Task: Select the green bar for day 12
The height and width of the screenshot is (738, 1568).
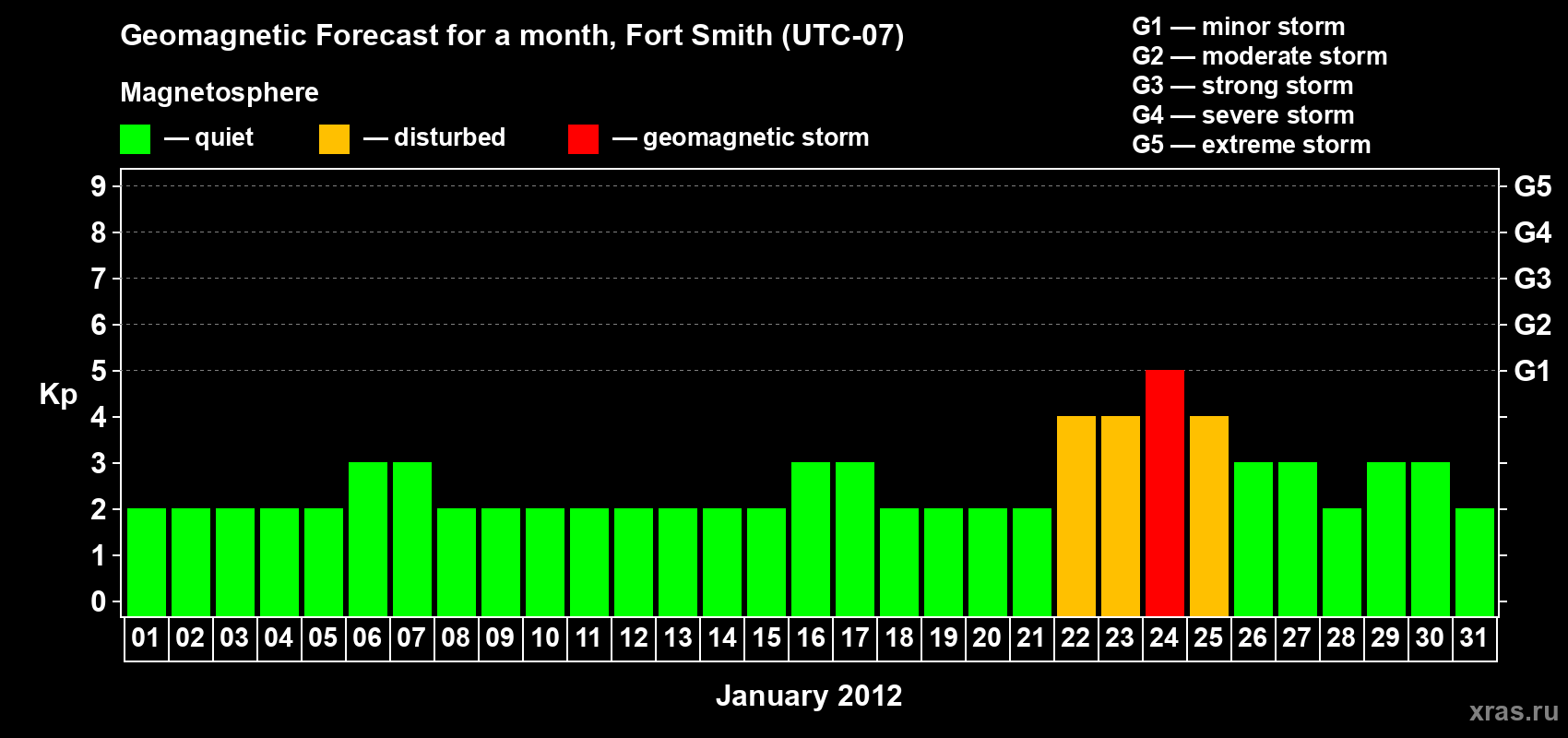Action: pyautogui.click(x=634, y=562)
